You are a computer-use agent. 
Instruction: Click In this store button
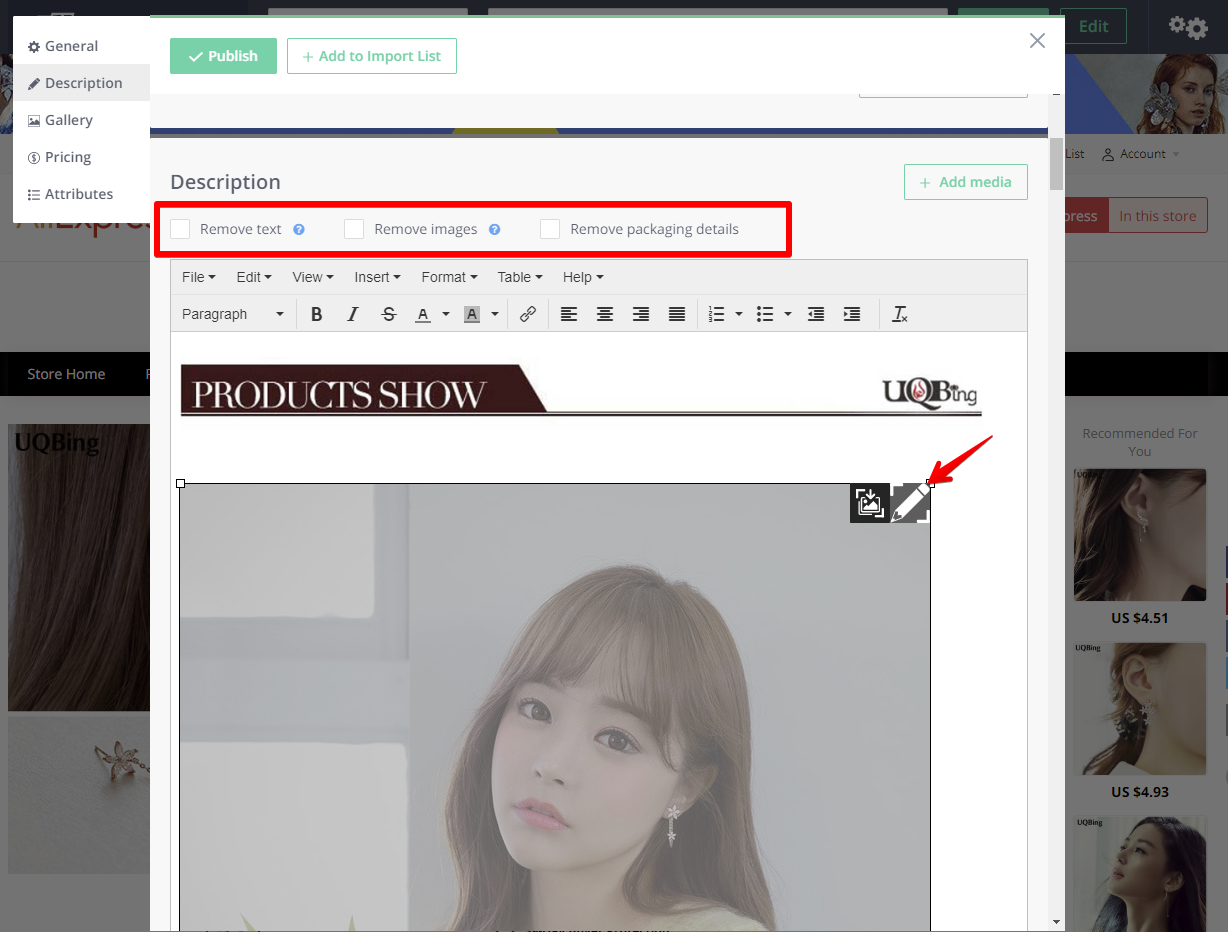[1158, 216]
